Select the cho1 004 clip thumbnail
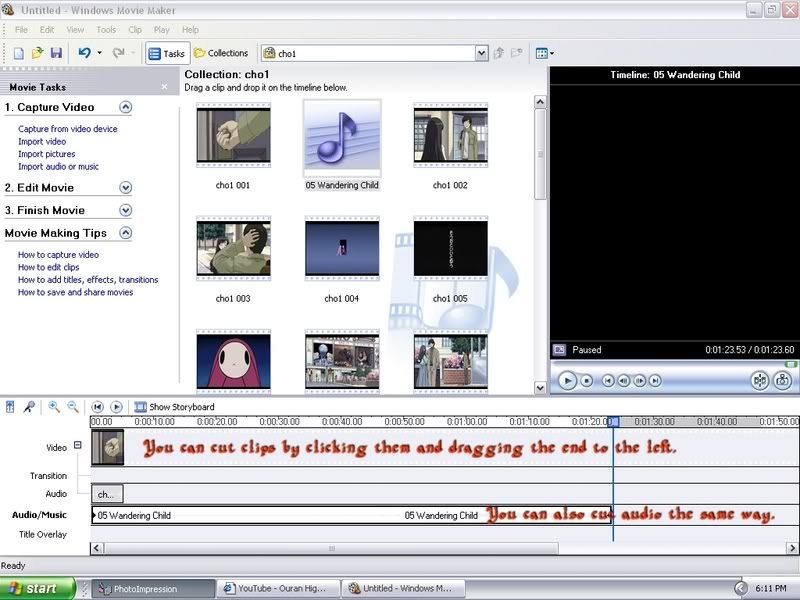This screenshot has height=600, width=800. pyautogui.click(x=342, y=248)
